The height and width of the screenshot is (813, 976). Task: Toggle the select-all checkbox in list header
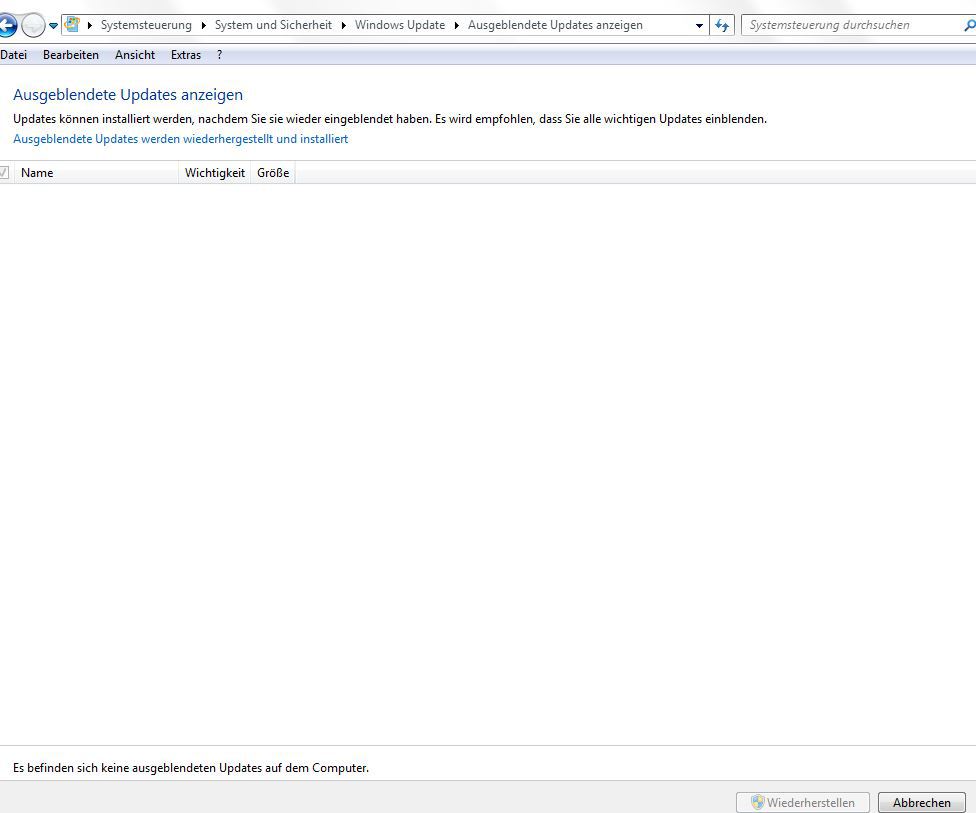pos(4,172)
